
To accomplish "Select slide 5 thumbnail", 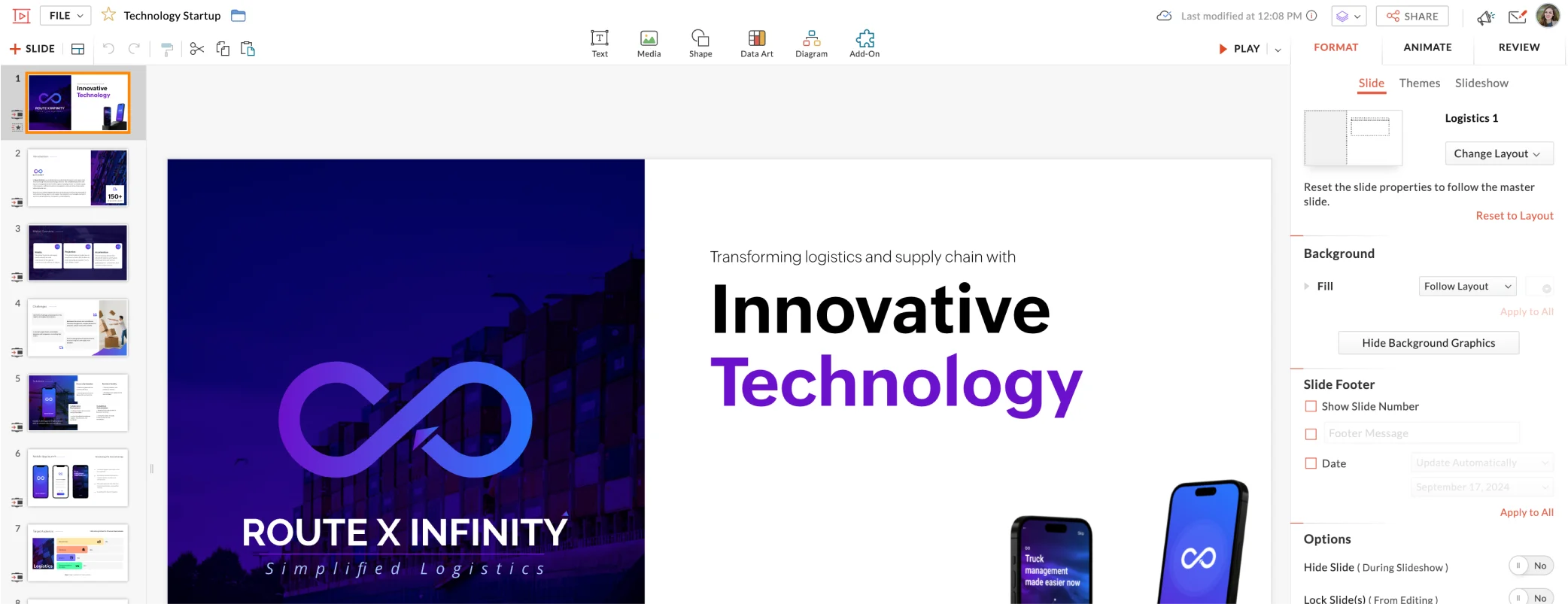I will [77, 402].
